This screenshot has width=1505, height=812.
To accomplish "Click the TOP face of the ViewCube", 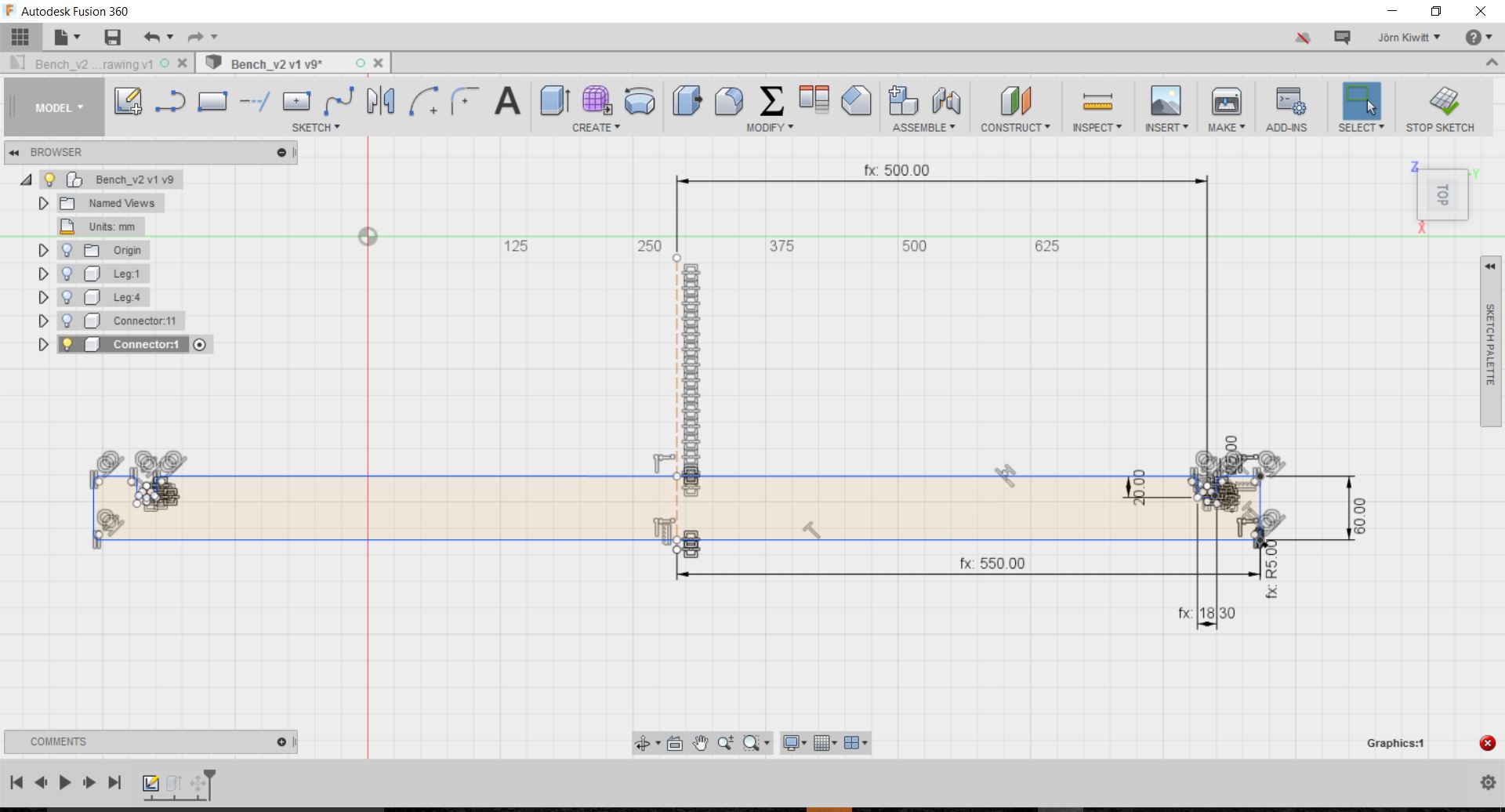I will point(1442,194).
